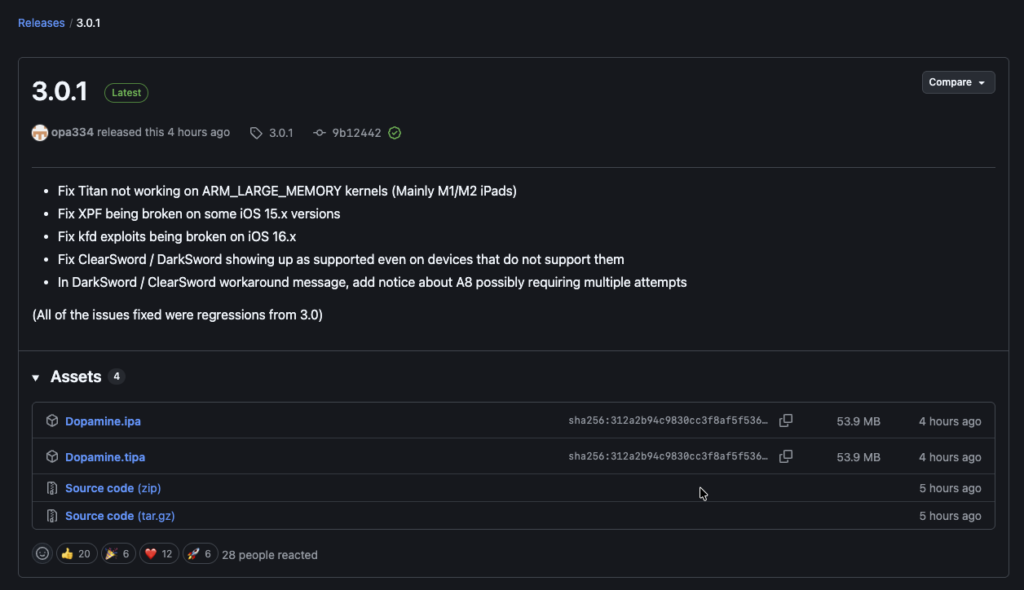1024x590 pixels.
Task: Click the sha256 text of Dopamine.tipa
Action: click(667, 457)
